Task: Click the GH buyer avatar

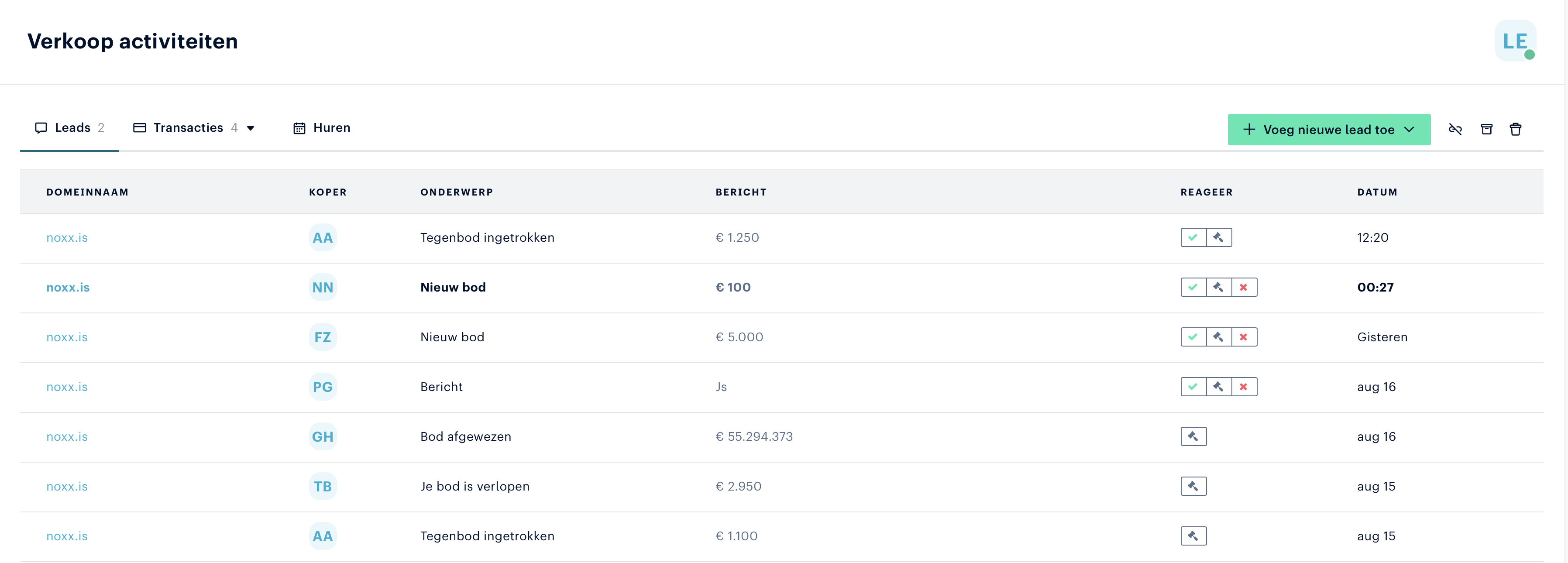Action: tap(323, 437)
